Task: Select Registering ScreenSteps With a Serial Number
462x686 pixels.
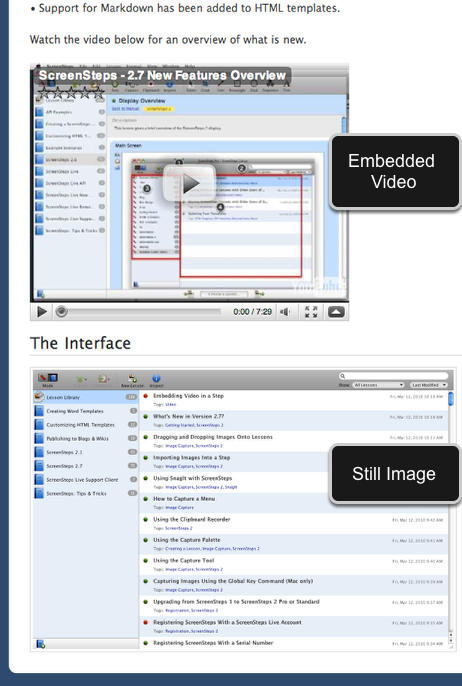Action: point(213,643)
